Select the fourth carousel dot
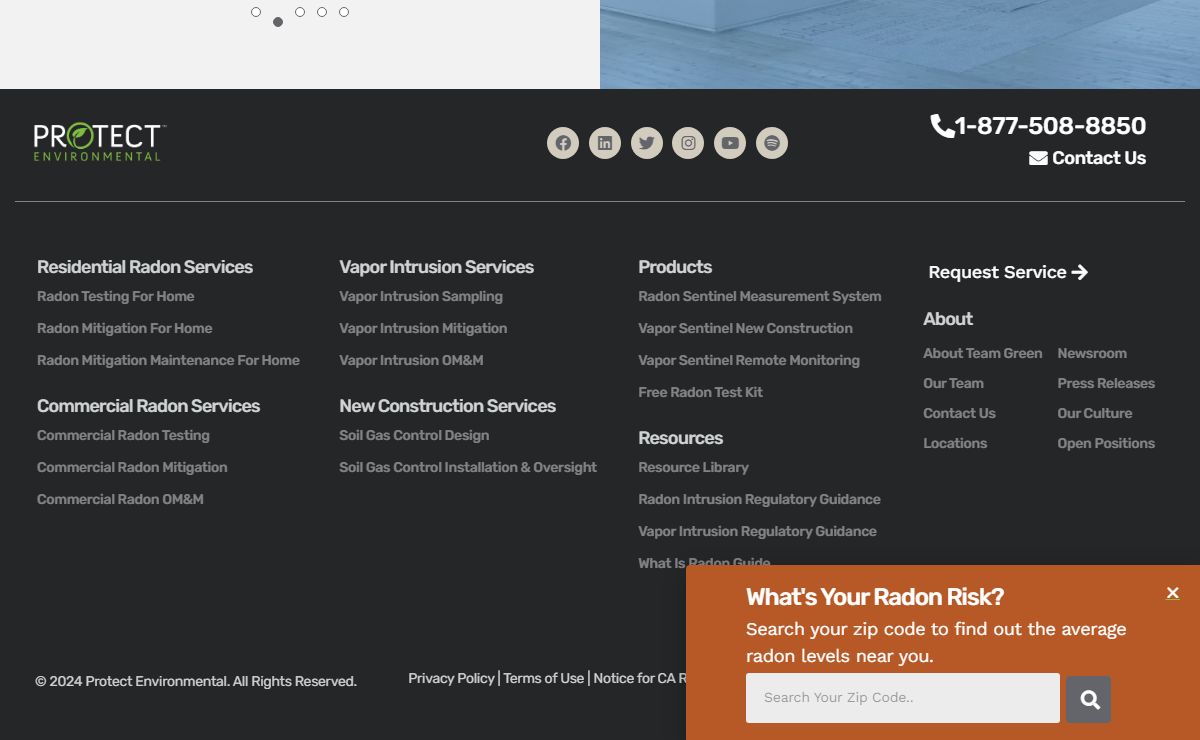The height and width of the screenshot is (740, 1200). 322,12
